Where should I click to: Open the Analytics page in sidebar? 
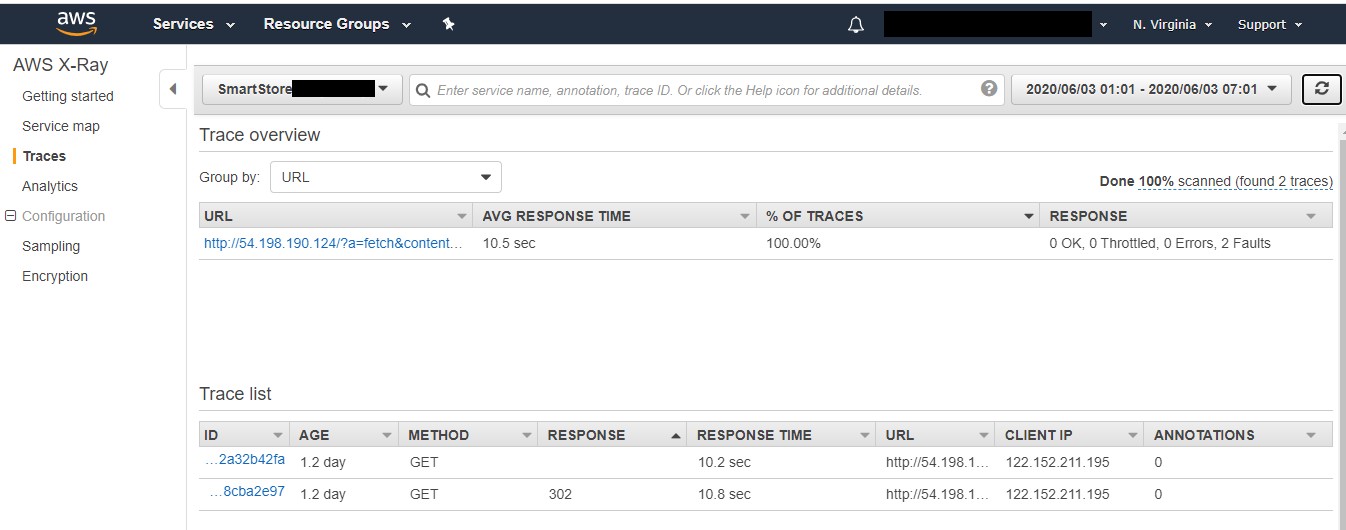point(50,186)
